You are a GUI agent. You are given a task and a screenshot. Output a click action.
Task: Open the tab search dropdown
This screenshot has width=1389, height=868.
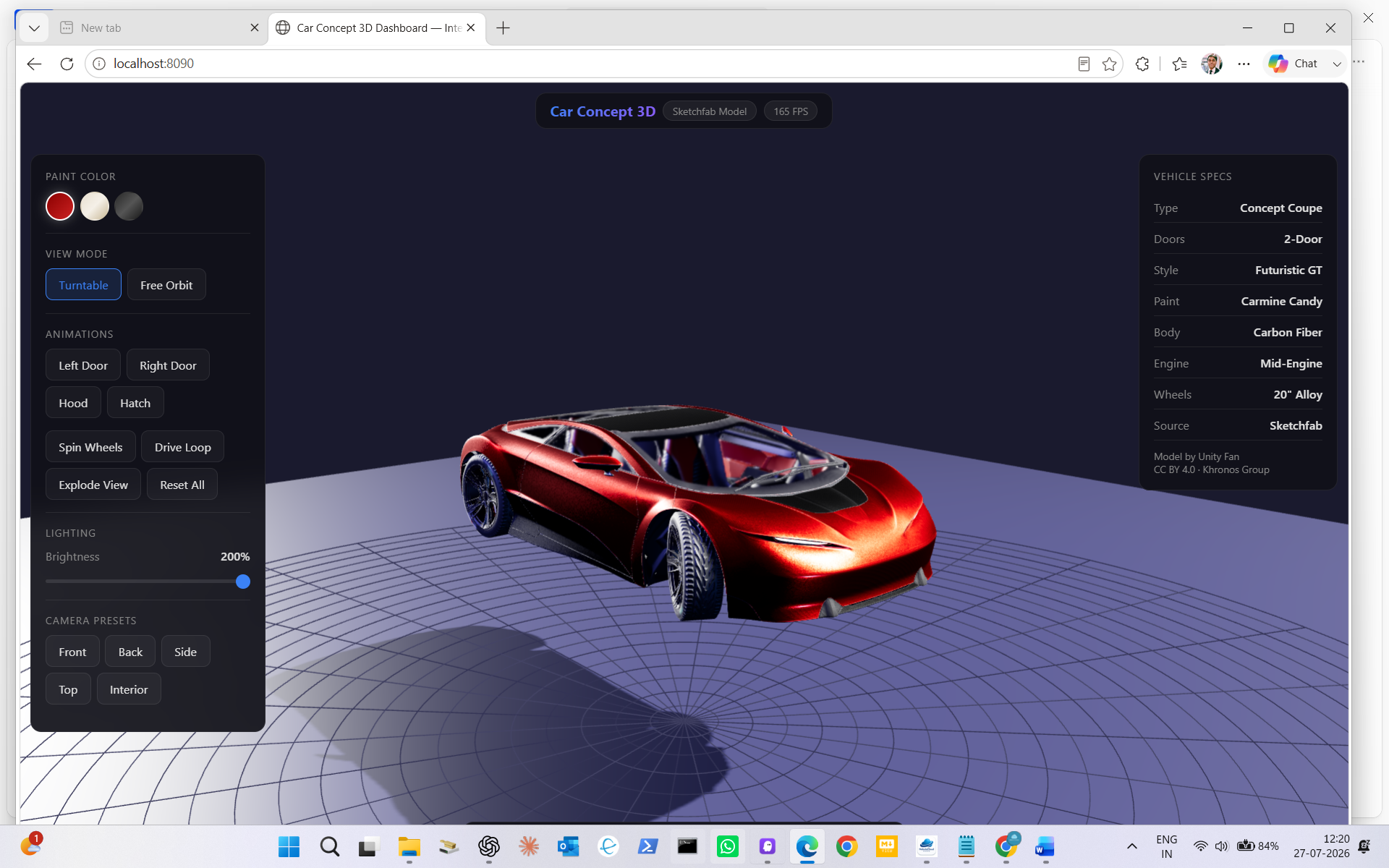point(34,27)
